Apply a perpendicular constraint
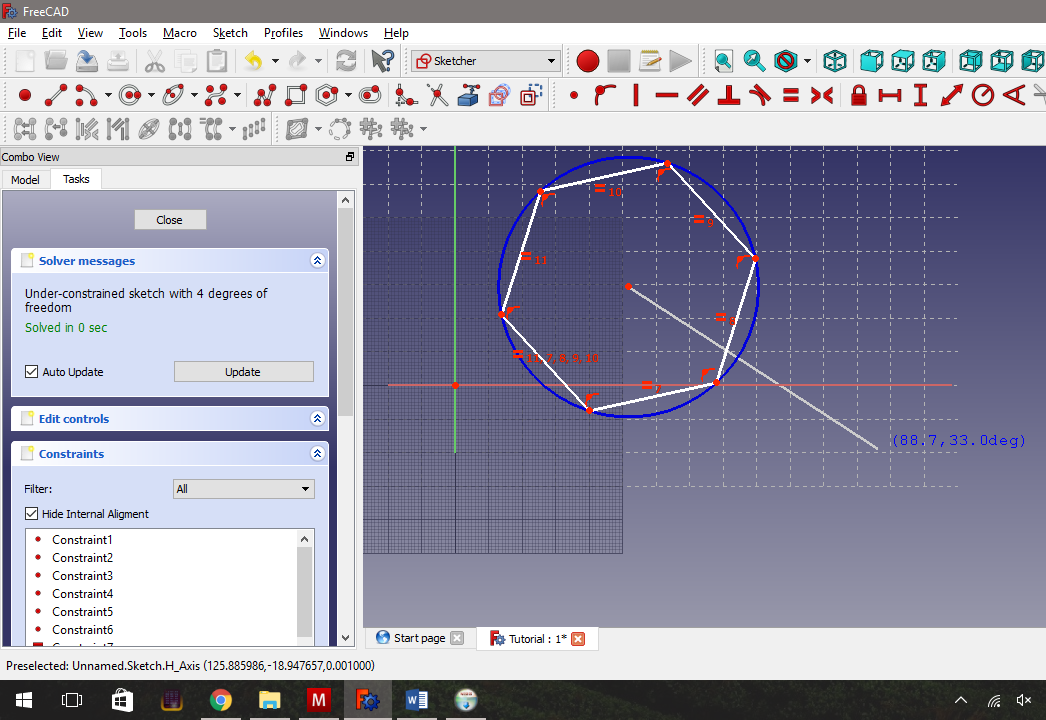The width and height of the screenshot is (1046, 720). click(x=727, y=95)
